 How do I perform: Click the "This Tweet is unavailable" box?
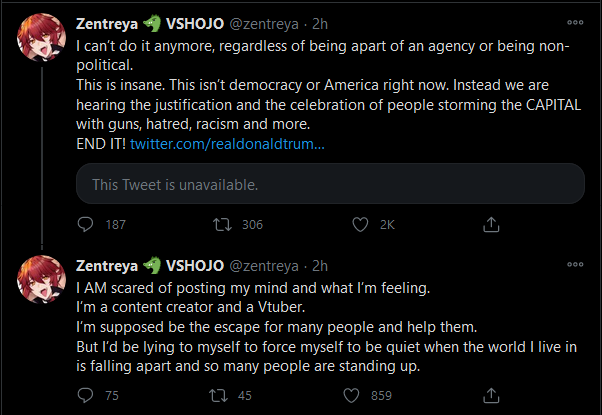330,184
